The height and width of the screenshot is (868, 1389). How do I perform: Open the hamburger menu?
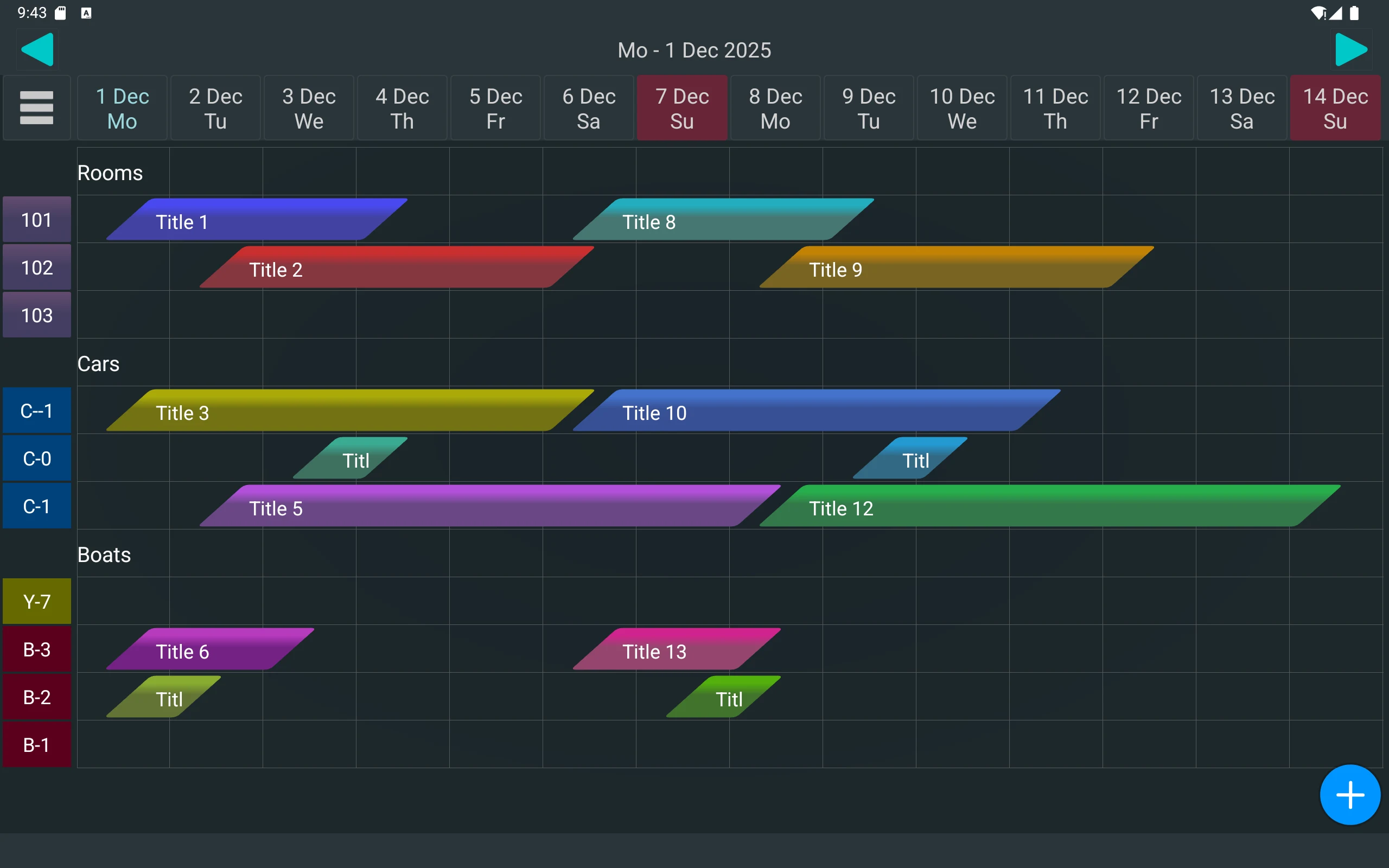pyautogui.click(x=37, y=107)
